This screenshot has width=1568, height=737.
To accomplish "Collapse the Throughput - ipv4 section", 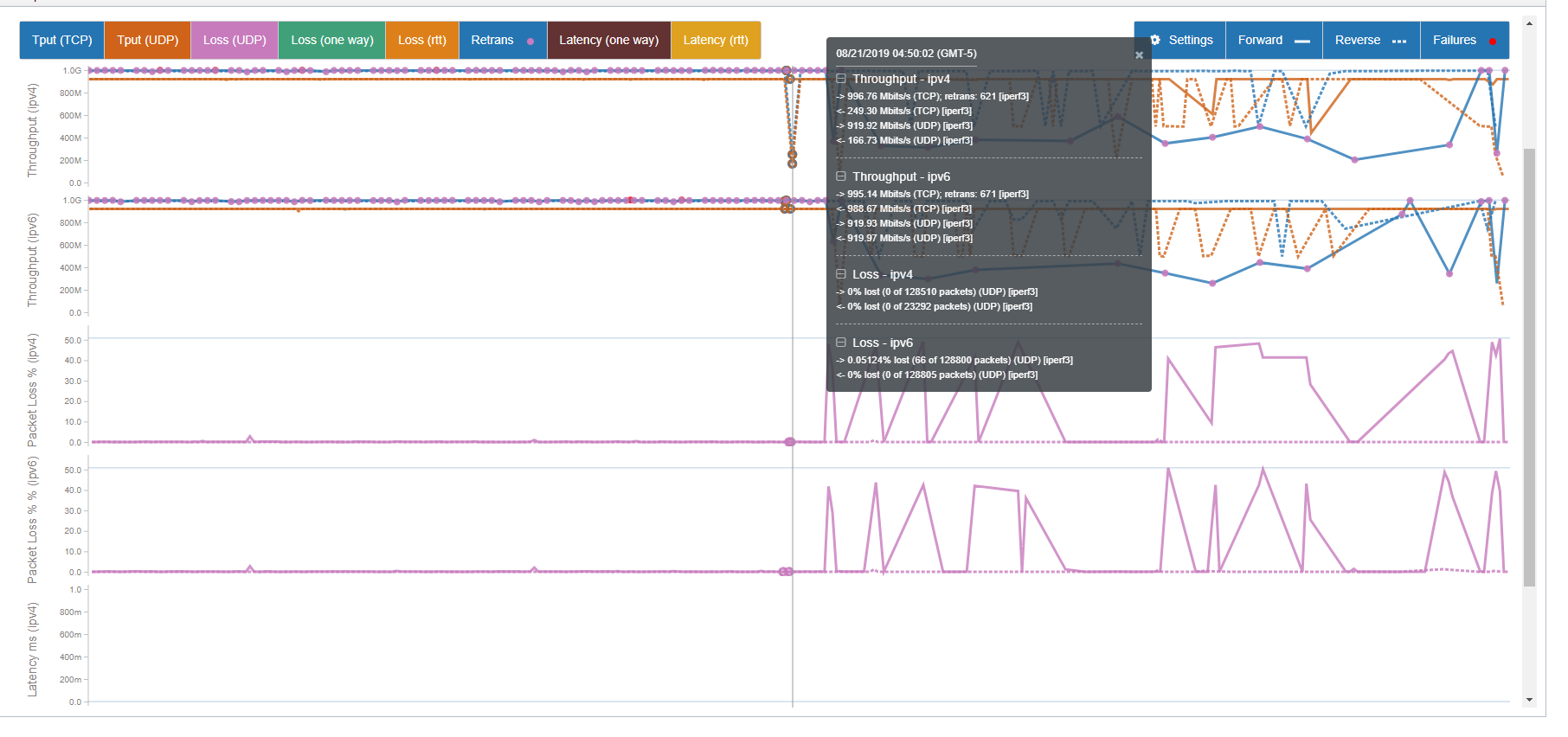I will 841,79.
